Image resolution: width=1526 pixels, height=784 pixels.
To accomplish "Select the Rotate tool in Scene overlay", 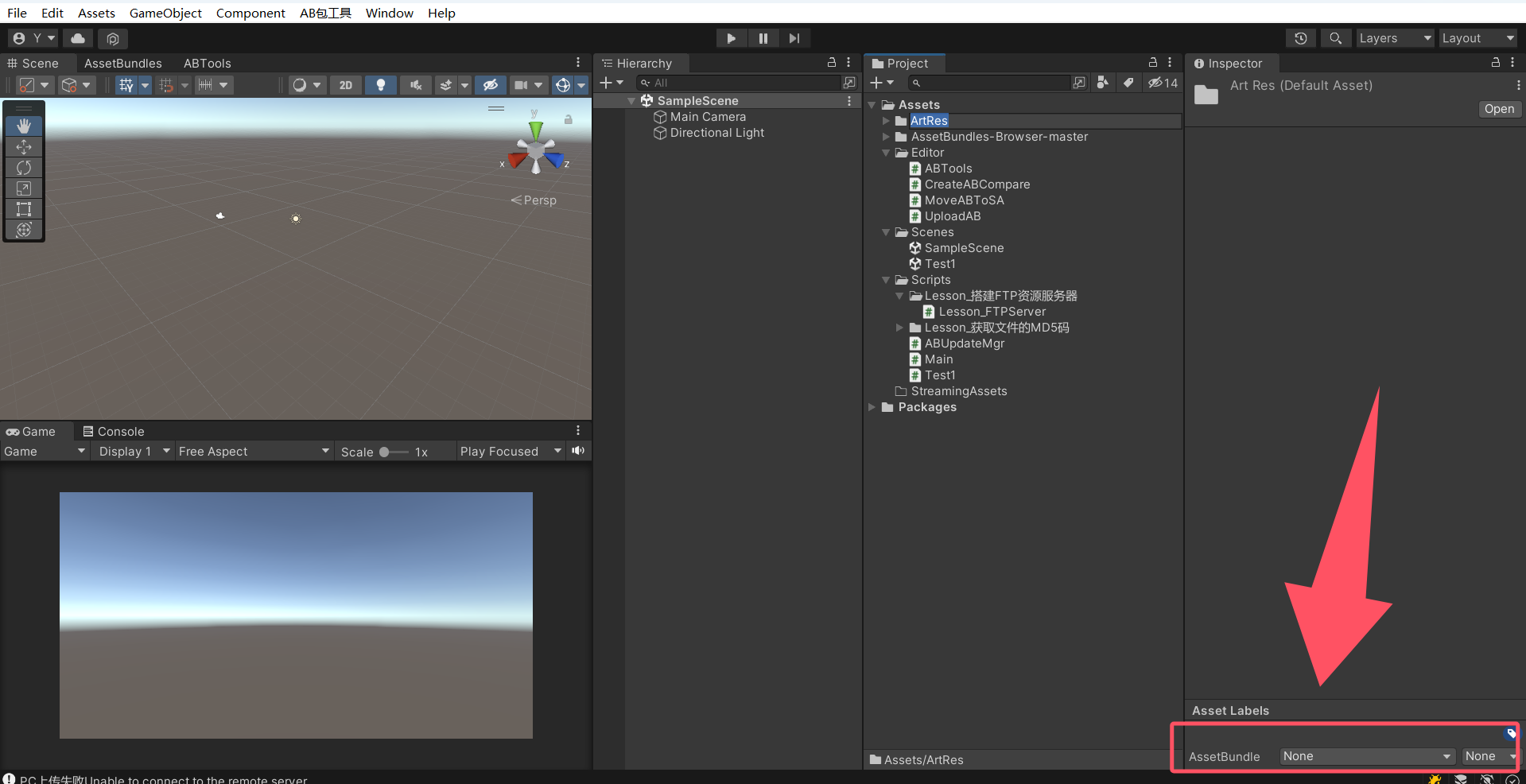I will tap(24, 168).
